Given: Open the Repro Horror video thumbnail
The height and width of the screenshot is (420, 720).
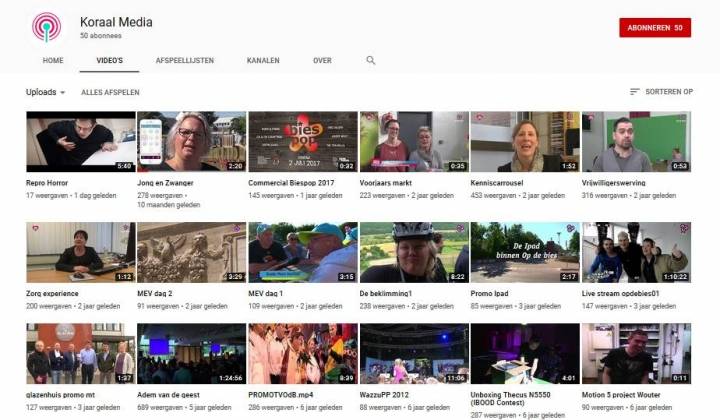Looking at the screenshot, I should point(80,142).
